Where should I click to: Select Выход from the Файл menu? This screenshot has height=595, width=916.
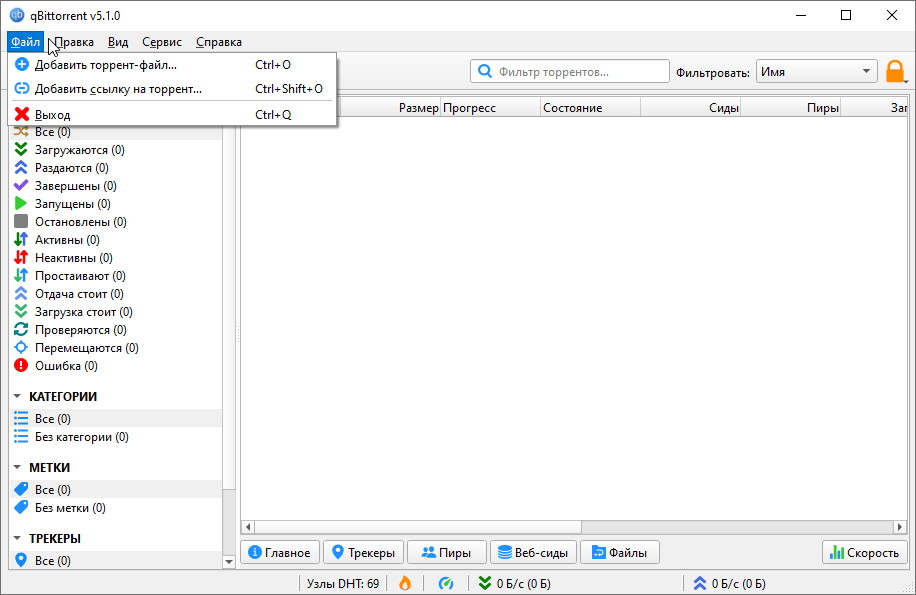coord(172,114)
